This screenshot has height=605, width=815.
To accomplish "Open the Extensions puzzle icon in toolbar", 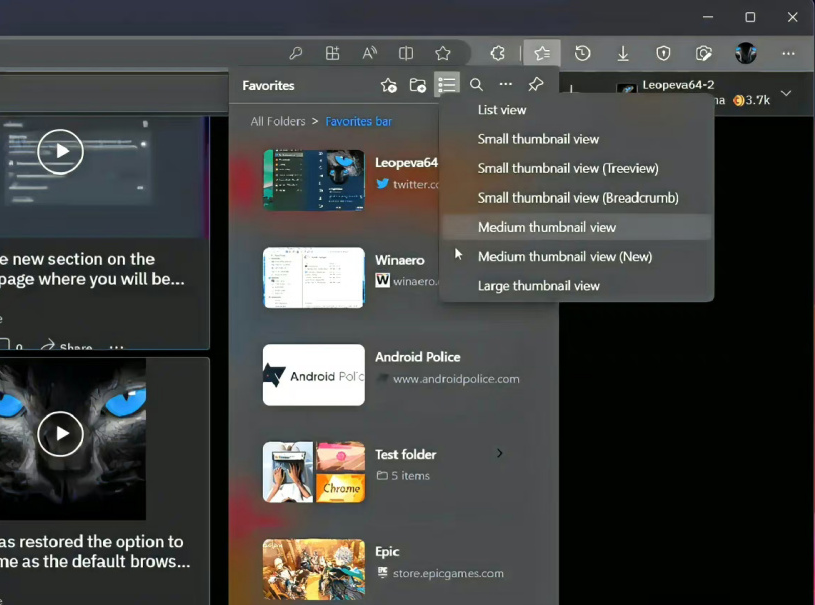I will (x=497, y=53).
